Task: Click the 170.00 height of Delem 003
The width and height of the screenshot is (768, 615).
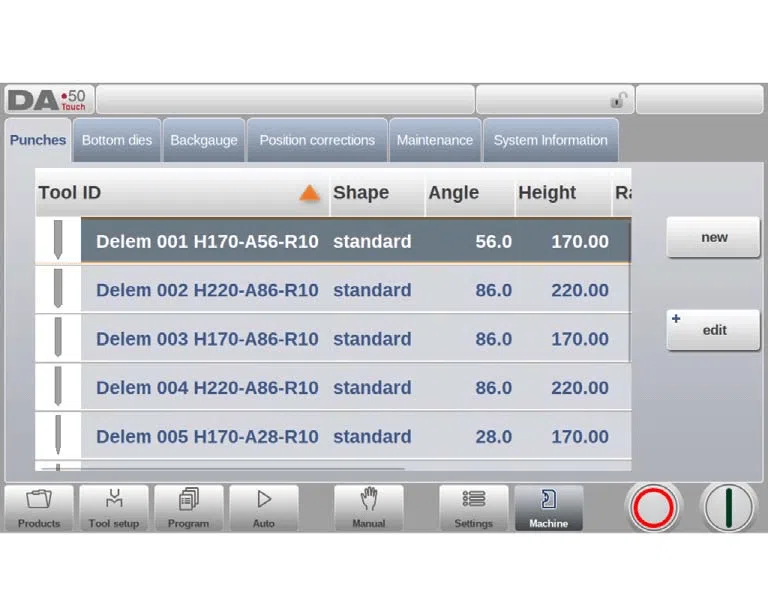Action: [x=580, y=339]
